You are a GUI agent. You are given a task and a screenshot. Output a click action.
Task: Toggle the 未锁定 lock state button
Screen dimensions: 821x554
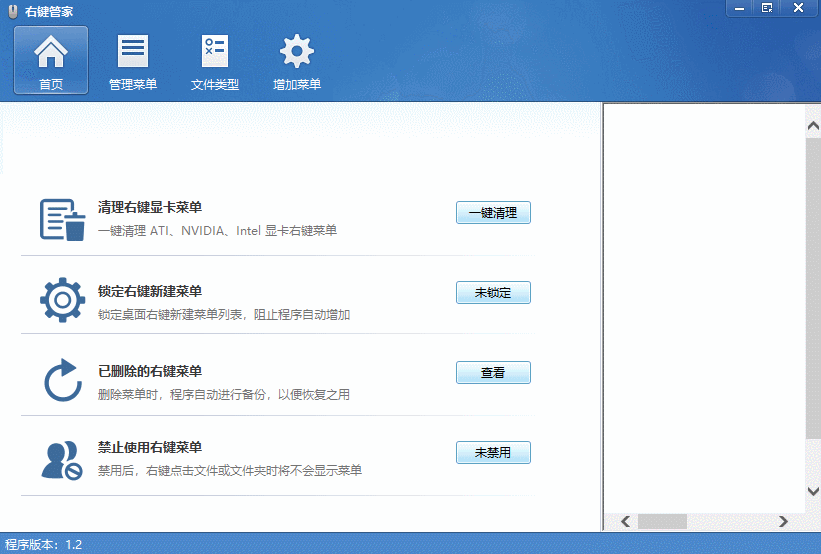coord(493,293)
